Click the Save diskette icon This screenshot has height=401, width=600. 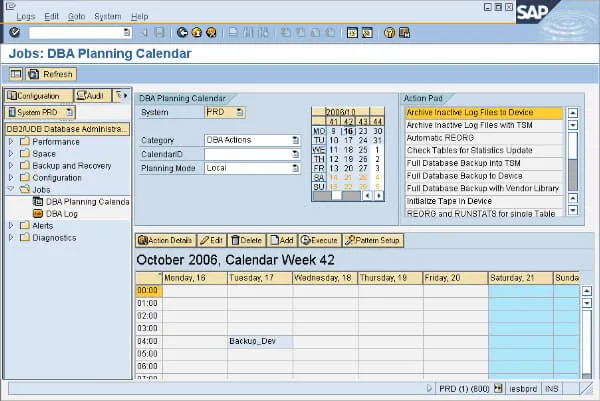[x=159, y=33]
